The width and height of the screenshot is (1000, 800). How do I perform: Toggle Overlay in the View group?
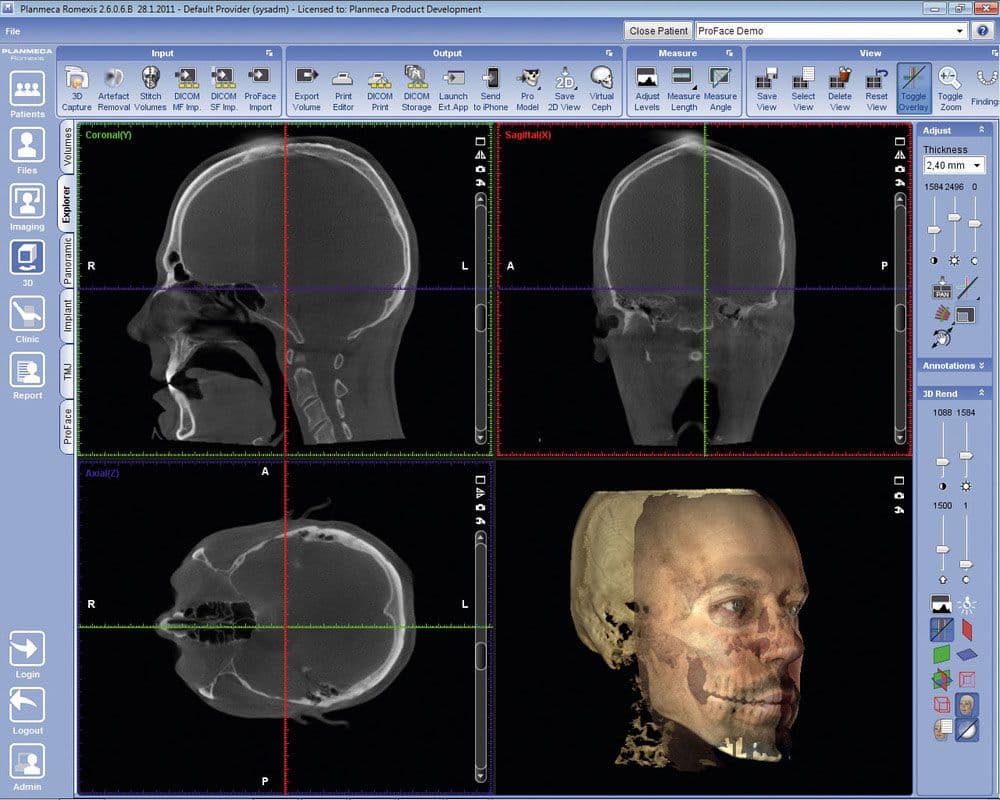[x=913, y=87]
